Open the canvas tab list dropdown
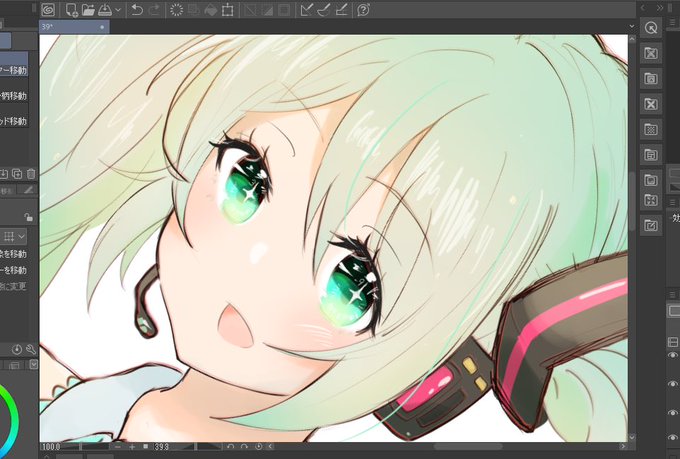Screen dimensions: 680x459 click(631, 26)
